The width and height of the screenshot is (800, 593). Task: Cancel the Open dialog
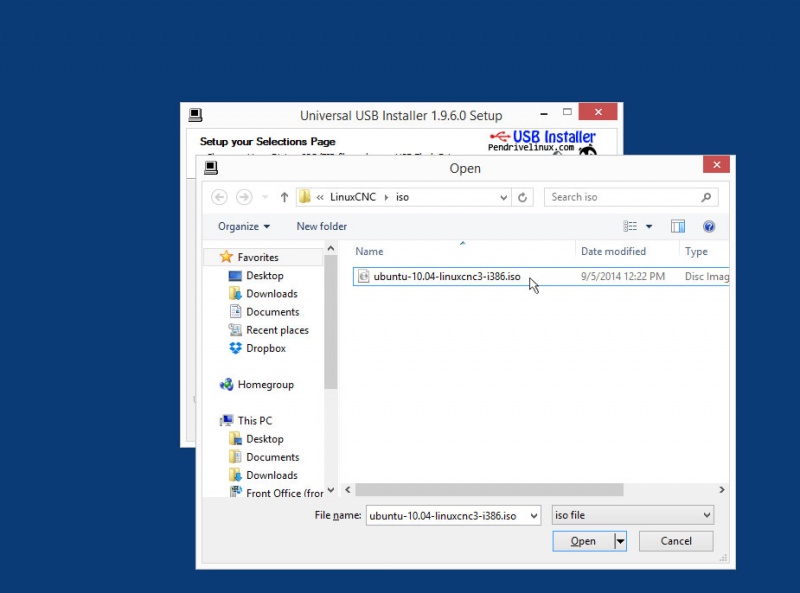[x=676, y=540]
